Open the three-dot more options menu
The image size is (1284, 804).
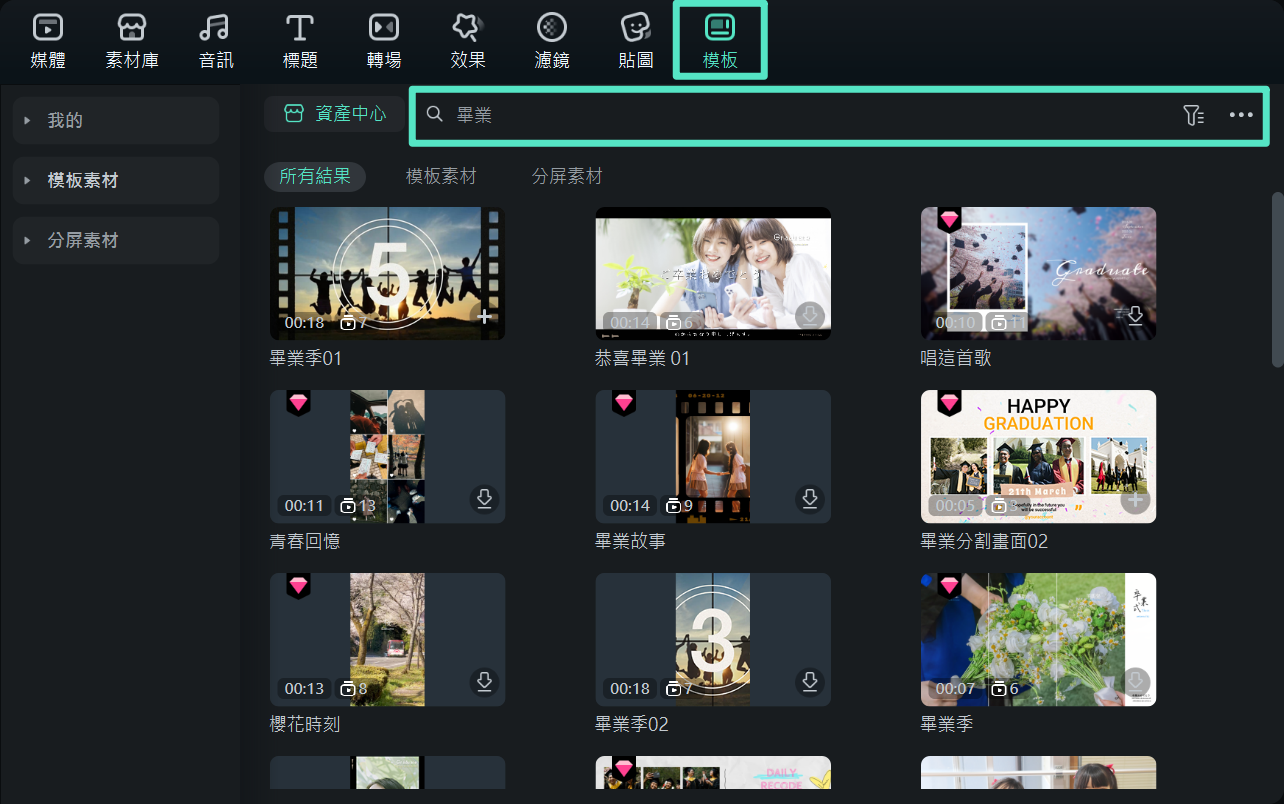click(x=1241, y=115)
